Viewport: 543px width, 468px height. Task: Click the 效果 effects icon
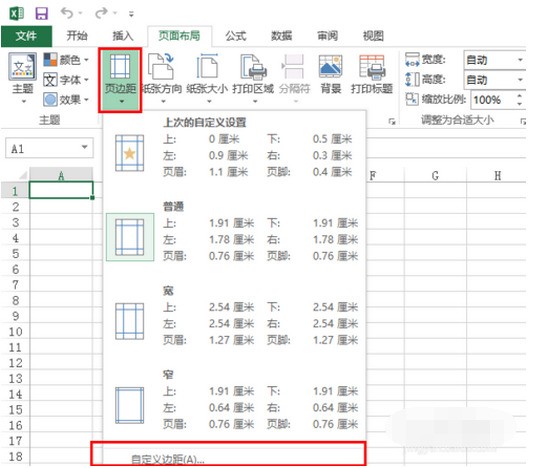(50, 99)
